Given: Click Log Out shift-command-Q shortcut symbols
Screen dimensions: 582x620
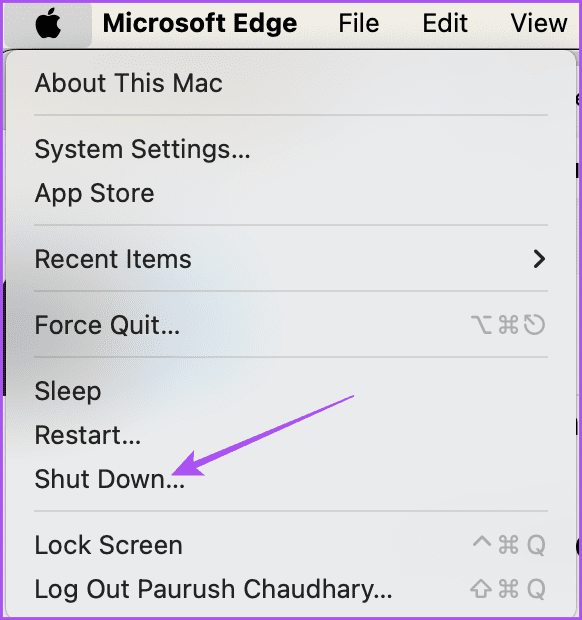Looking at the screenshot, I should 508,589.
